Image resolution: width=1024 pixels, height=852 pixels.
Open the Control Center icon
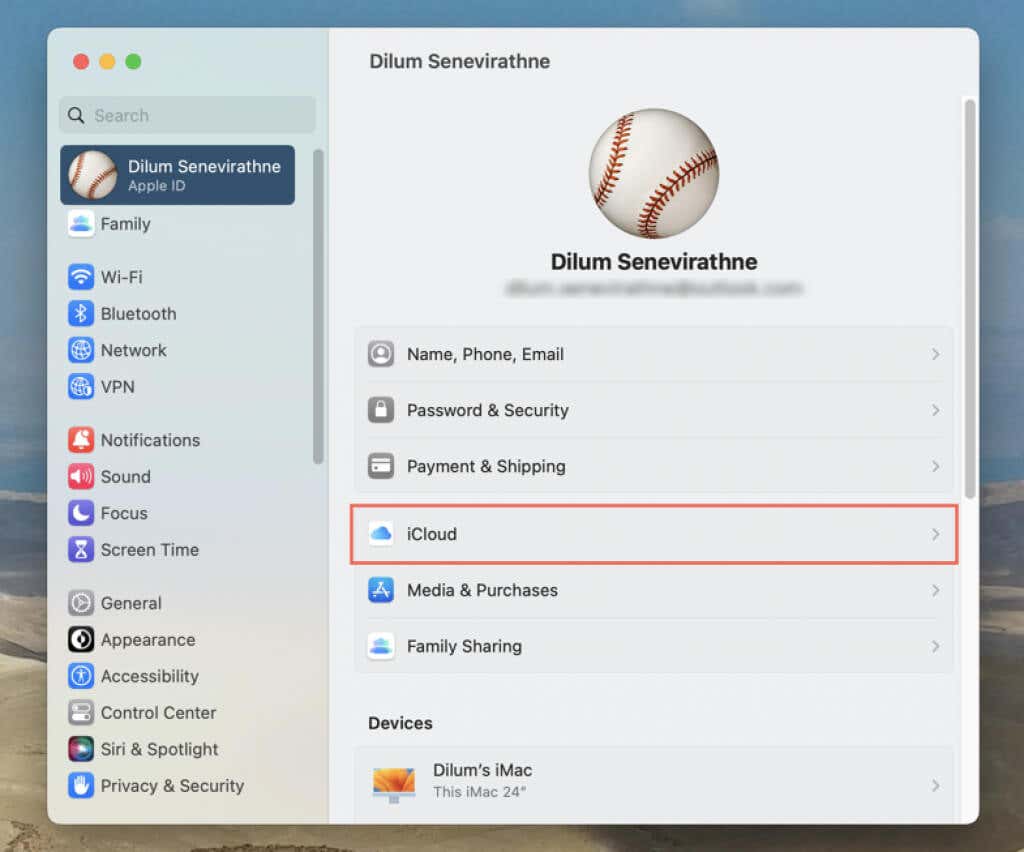coord(81,713)
